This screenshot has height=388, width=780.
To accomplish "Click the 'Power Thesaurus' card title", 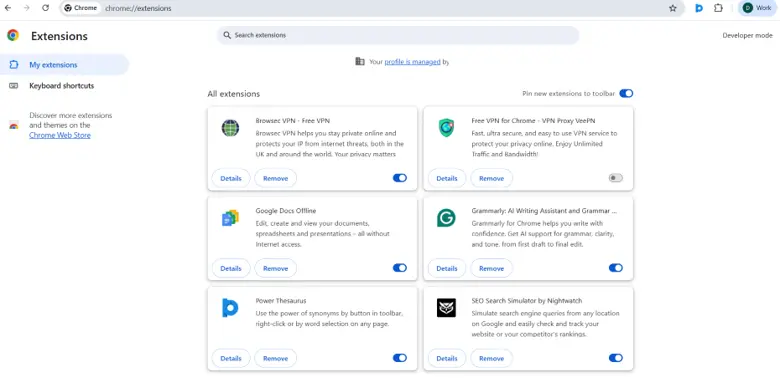I will (281, 300).
